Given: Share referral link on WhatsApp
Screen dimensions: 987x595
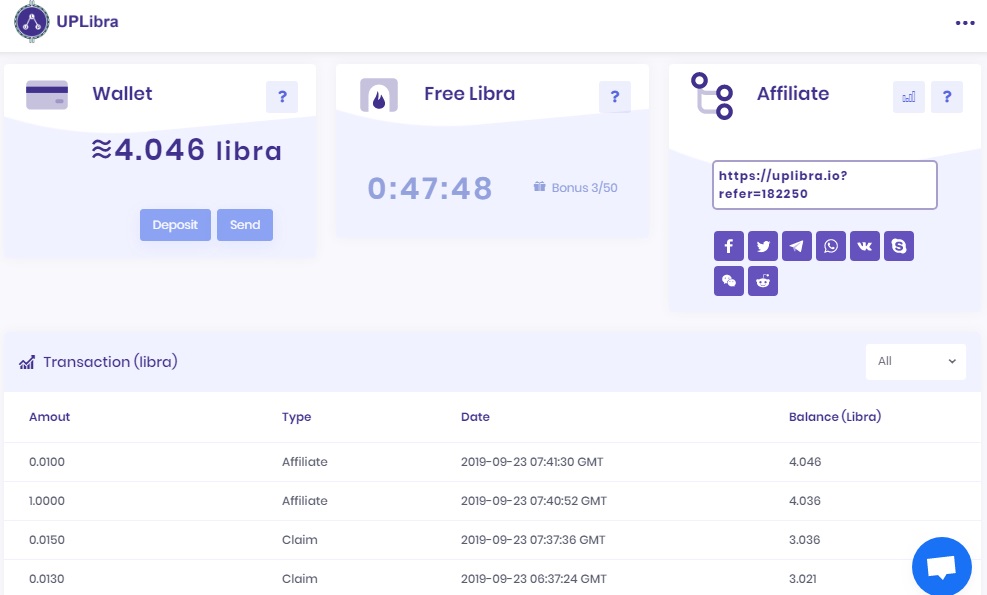Looking at the screenshot, I should pyautogui.click(x=831, y=246).
